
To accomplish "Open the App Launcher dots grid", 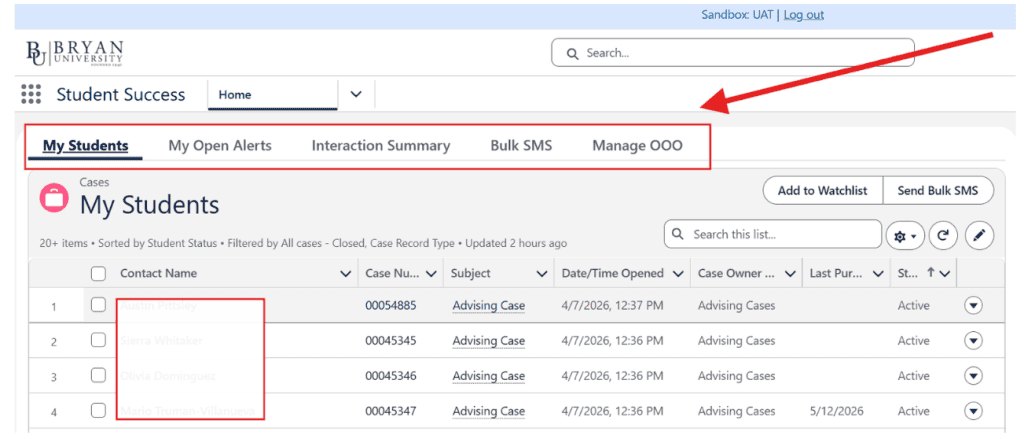I will pos(31,94).
